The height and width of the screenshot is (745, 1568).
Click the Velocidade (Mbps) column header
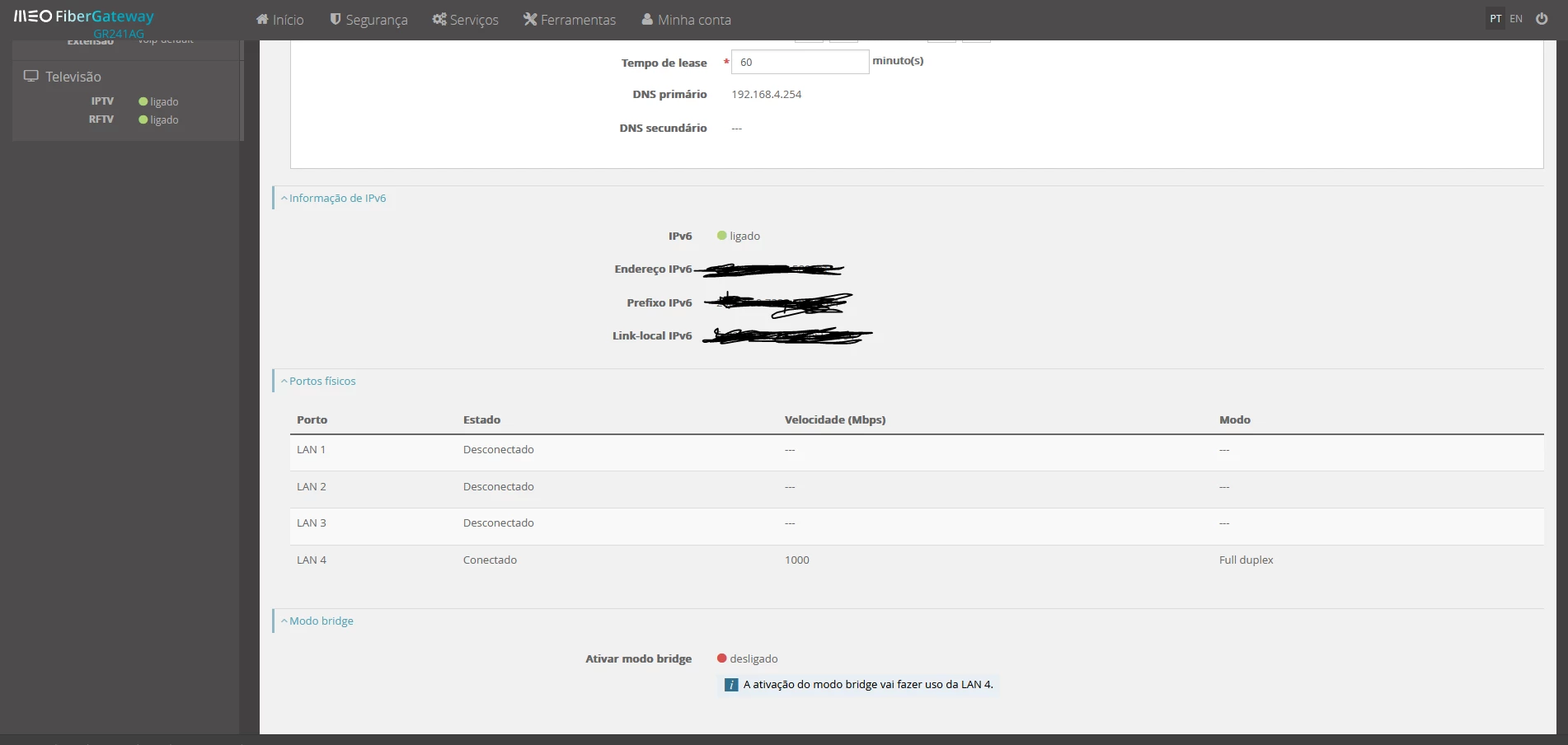[835, 419]
